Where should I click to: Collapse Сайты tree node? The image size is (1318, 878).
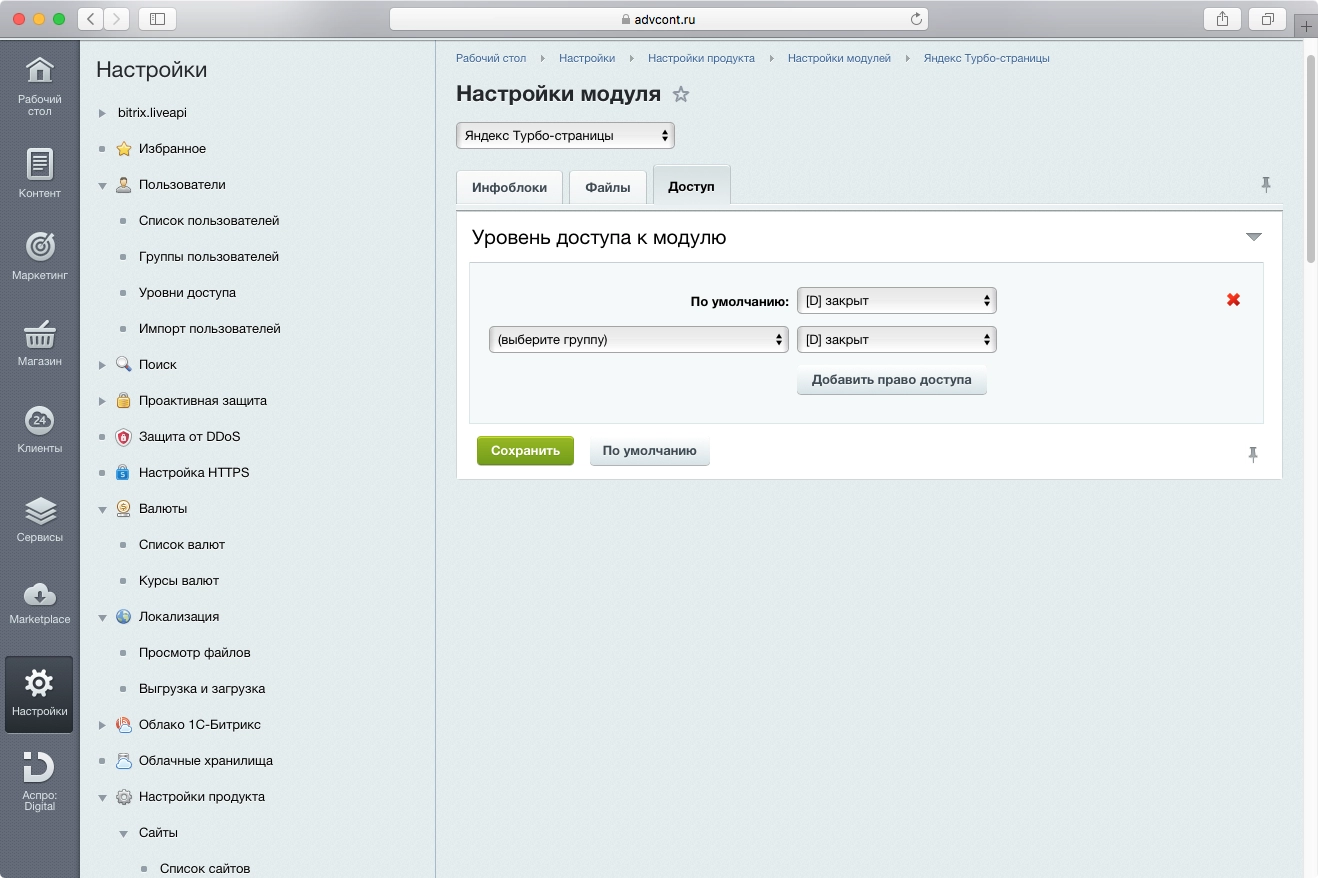pyautogui.click(x=123, y=833)
